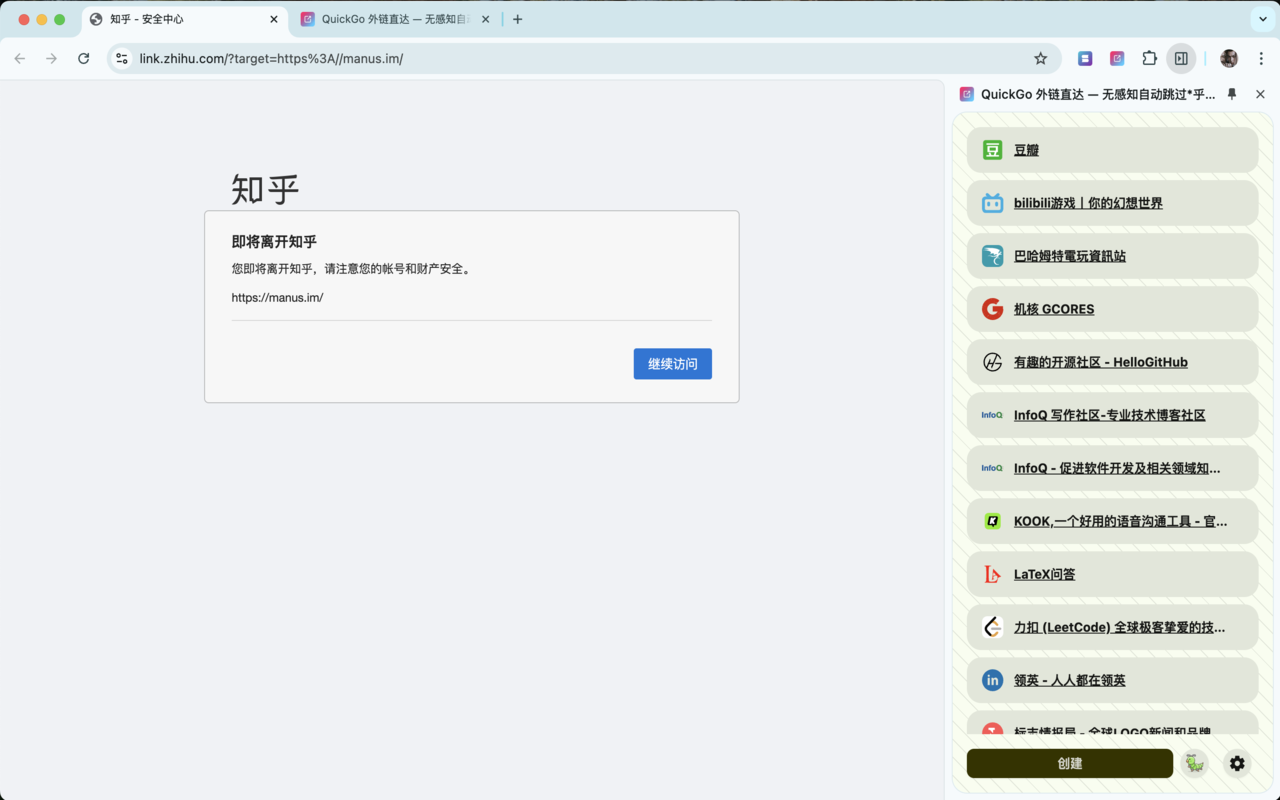Click the caterpillar mascot icon near 创建
This screenshot has height=800, width=1280.
pyautogui.click(x=1194, y=763)
